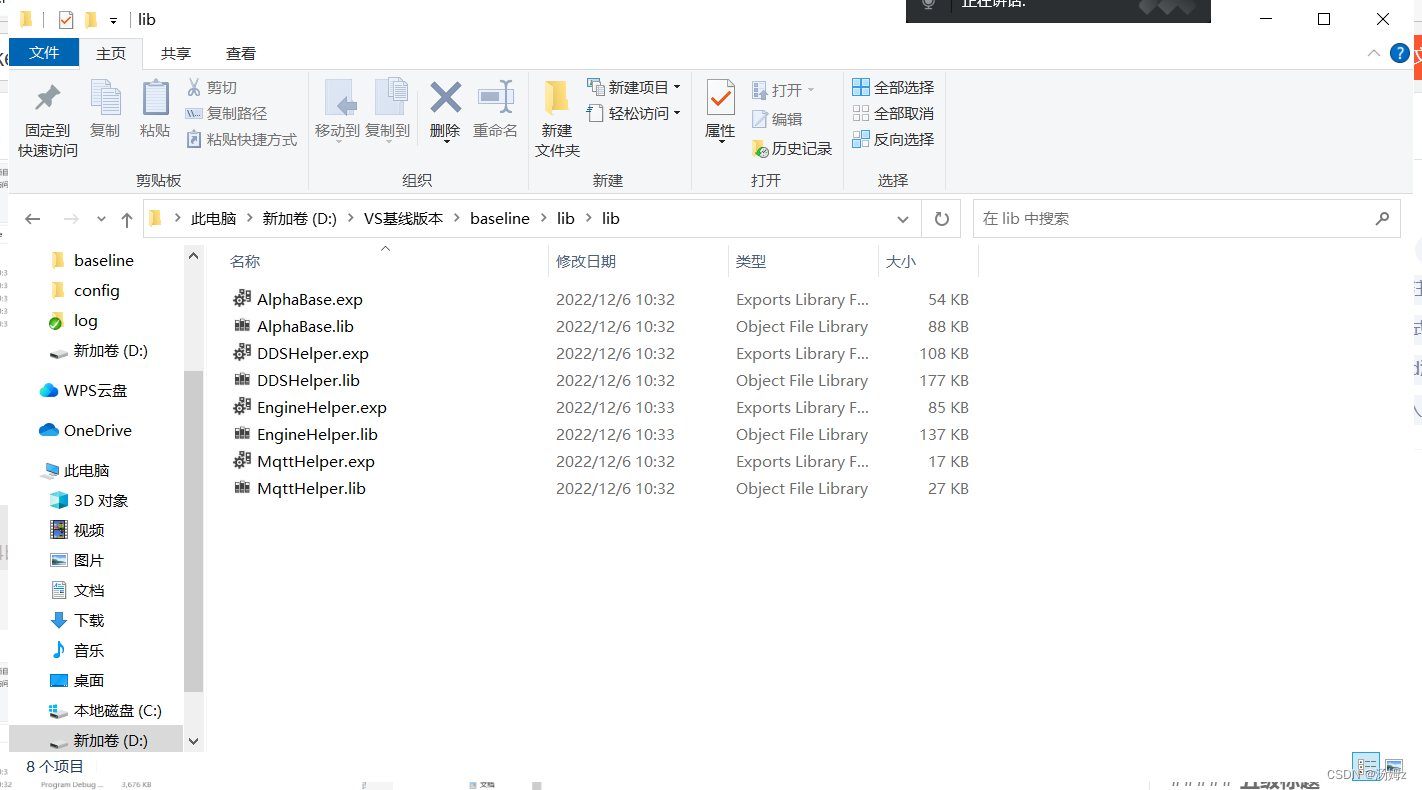Click the Edit (编辑) command

[777, 119]
